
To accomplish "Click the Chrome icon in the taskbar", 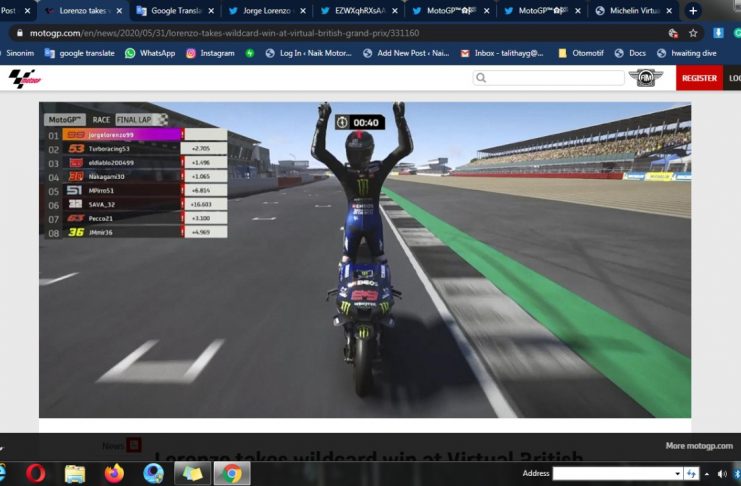I will click(x=231, y=472).
